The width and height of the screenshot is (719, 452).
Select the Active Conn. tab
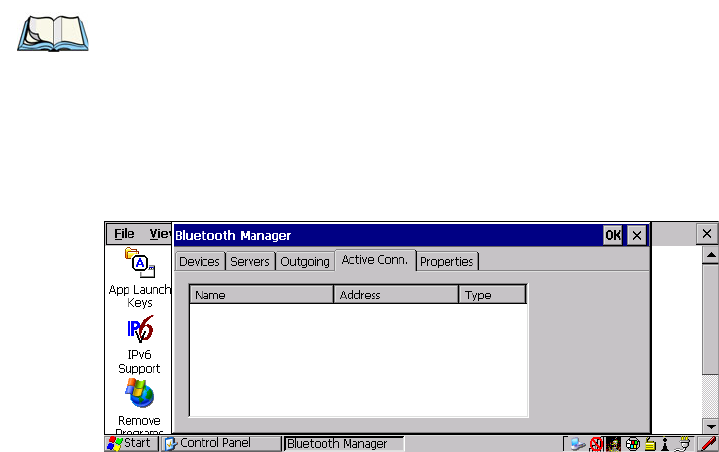point(375,260)
